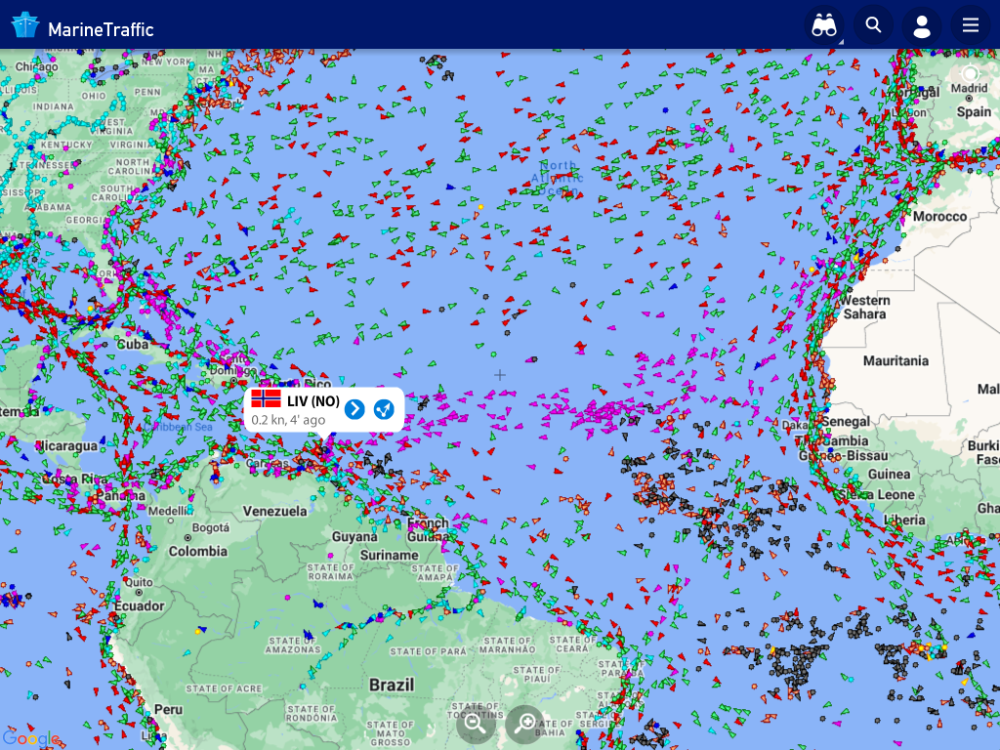Click the Quito city label
This screenshot has height=750, width=1000.
pos(138,582)
